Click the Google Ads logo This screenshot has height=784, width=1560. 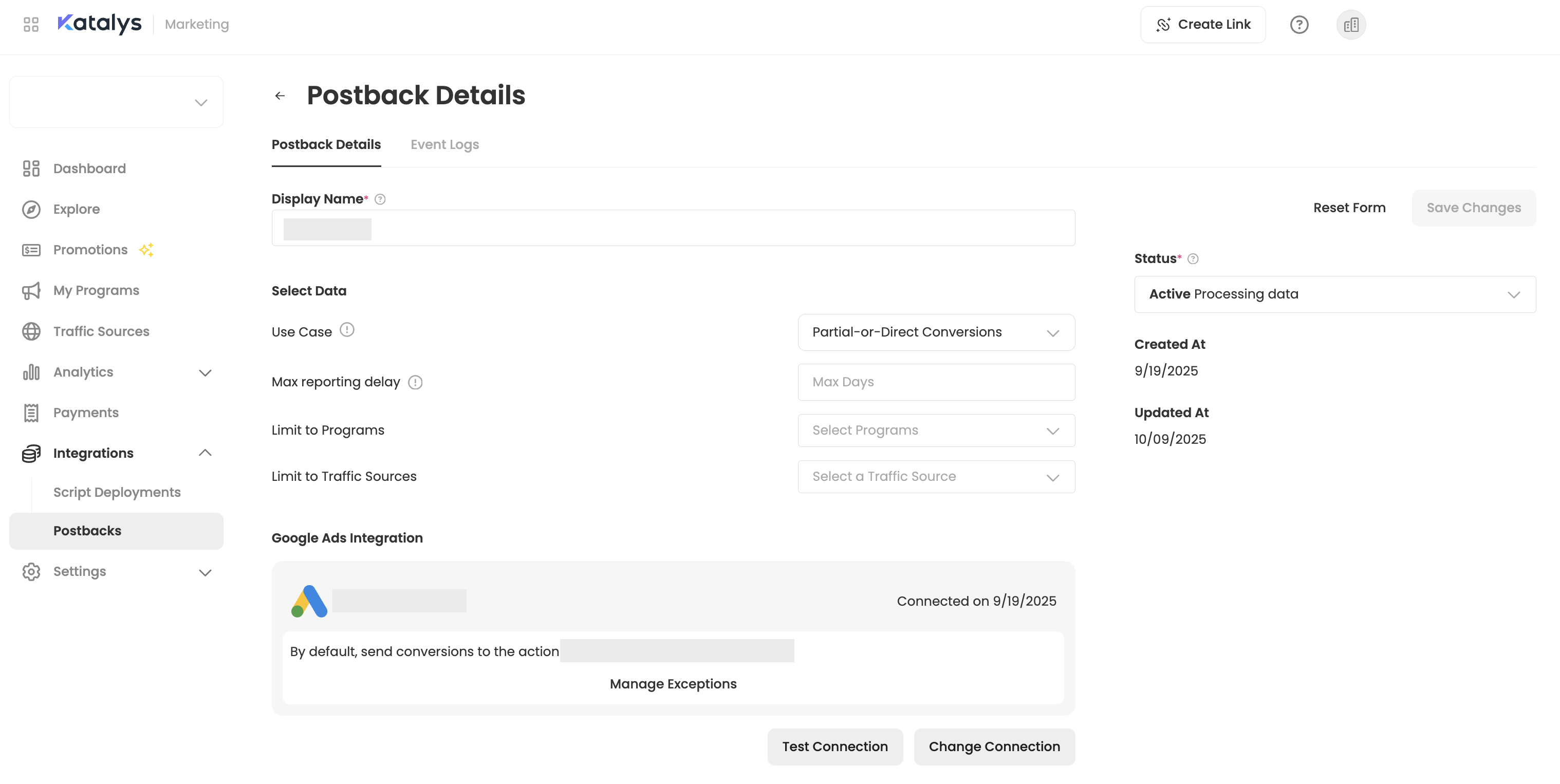(309, 600)
